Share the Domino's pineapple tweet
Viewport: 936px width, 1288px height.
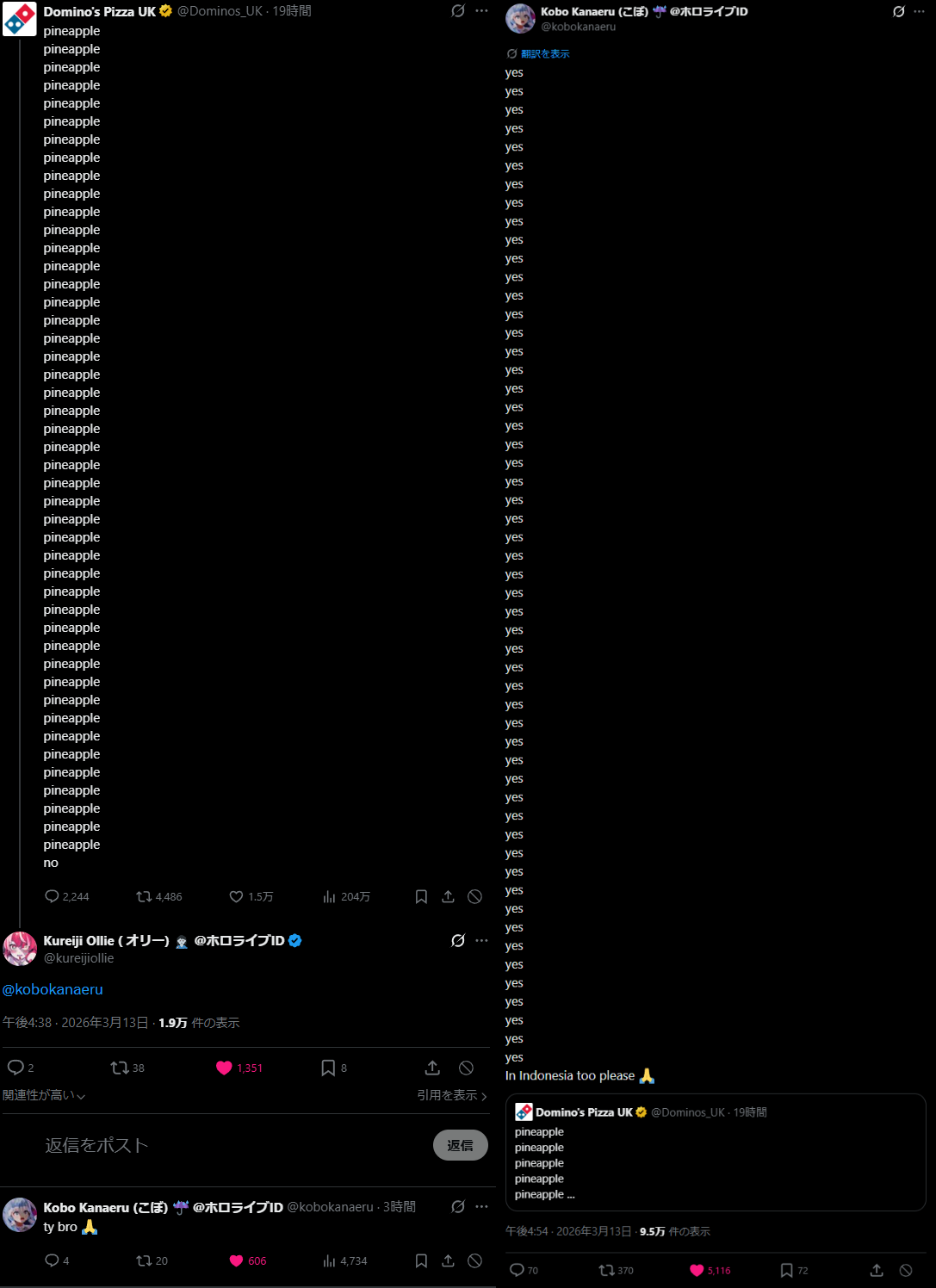tap(448, 896)
